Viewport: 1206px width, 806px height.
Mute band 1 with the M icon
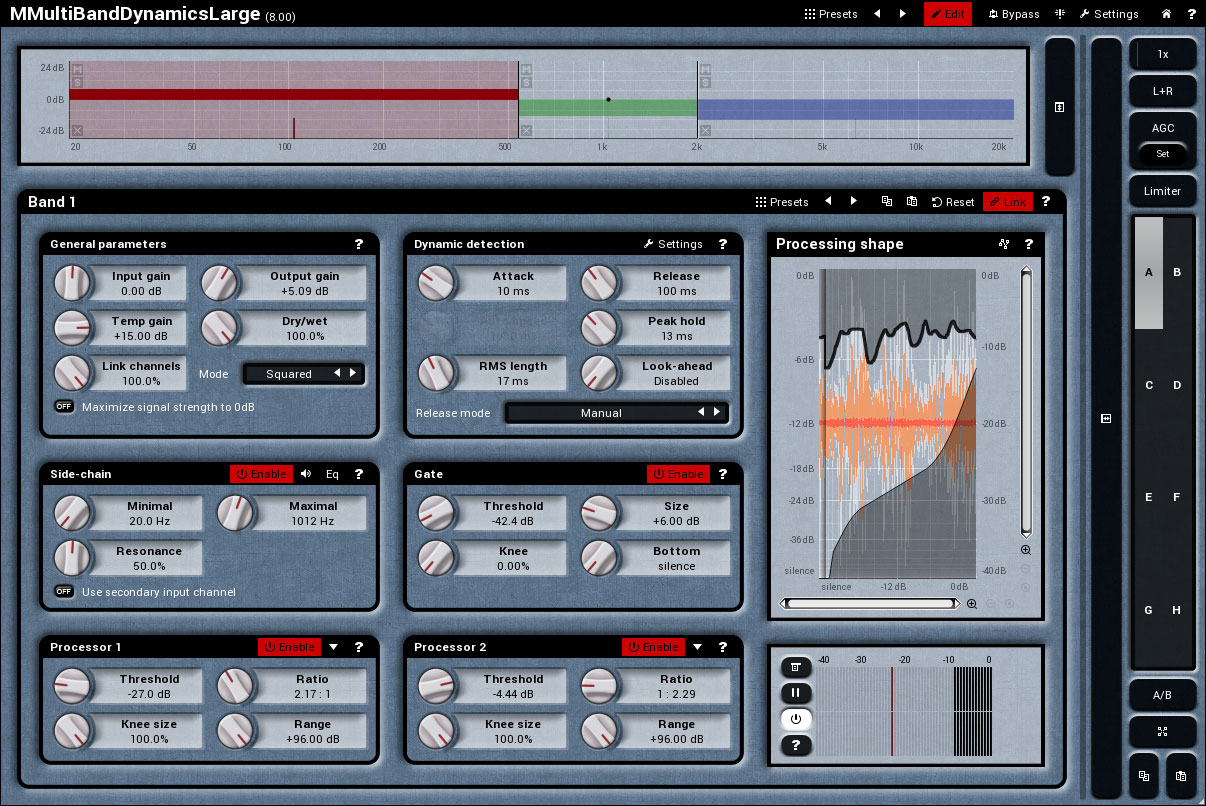77,69
